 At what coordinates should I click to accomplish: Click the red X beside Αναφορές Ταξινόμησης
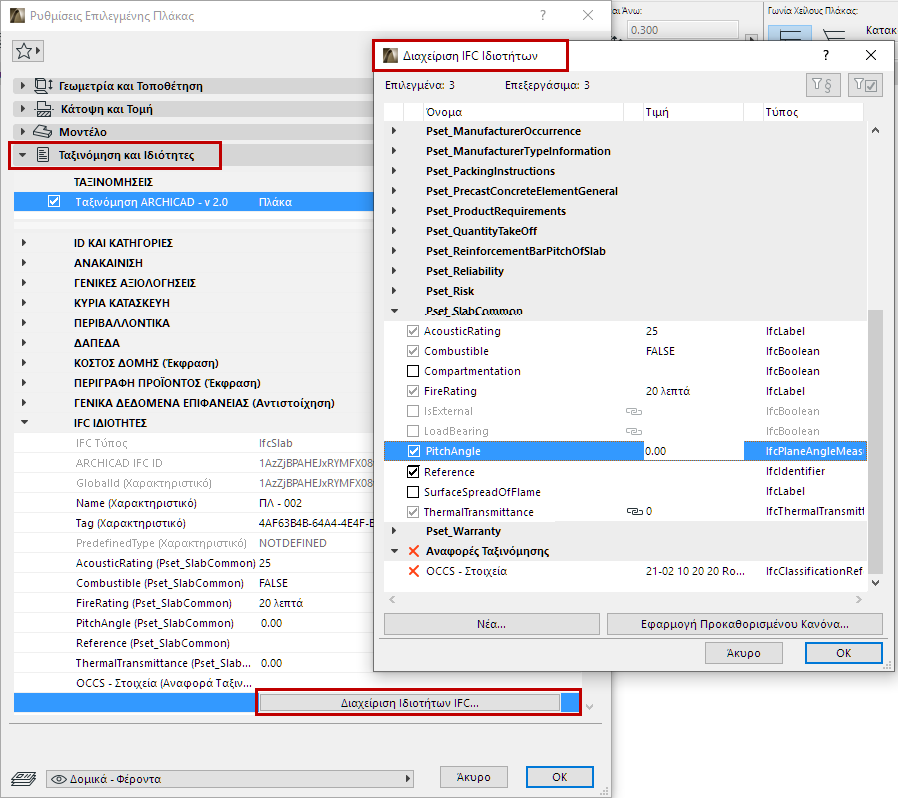point(413,551)
